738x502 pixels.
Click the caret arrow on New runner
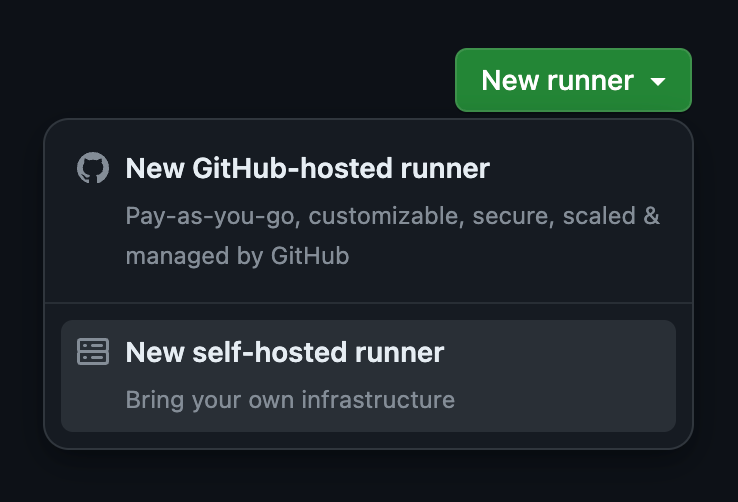(658, 81)
